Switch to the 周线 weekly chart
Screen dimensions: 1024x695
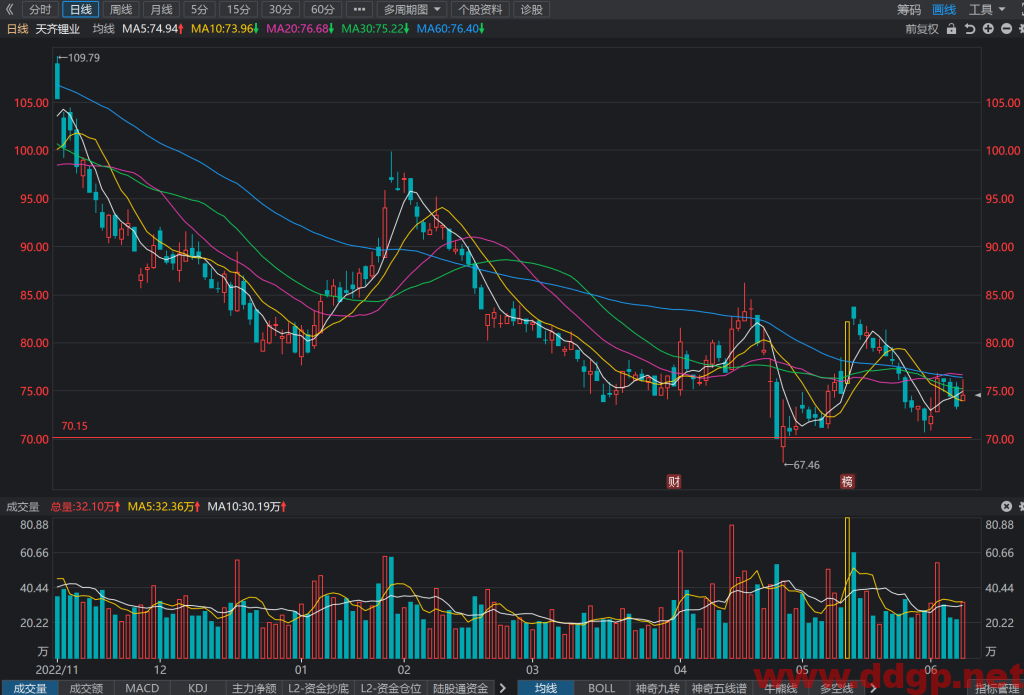(121, 9)
